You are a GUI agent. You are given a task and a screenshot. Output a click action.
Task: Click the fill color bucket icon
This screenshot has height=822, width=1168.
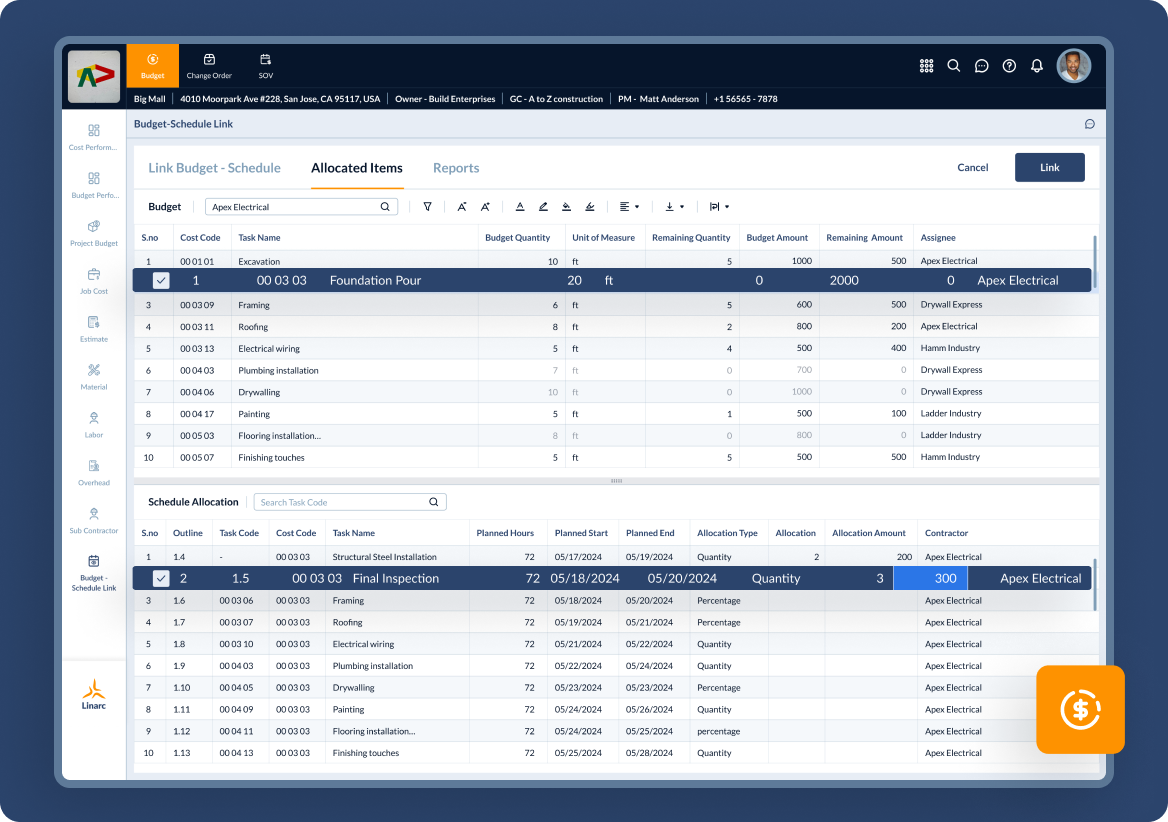tap(566, 206)
